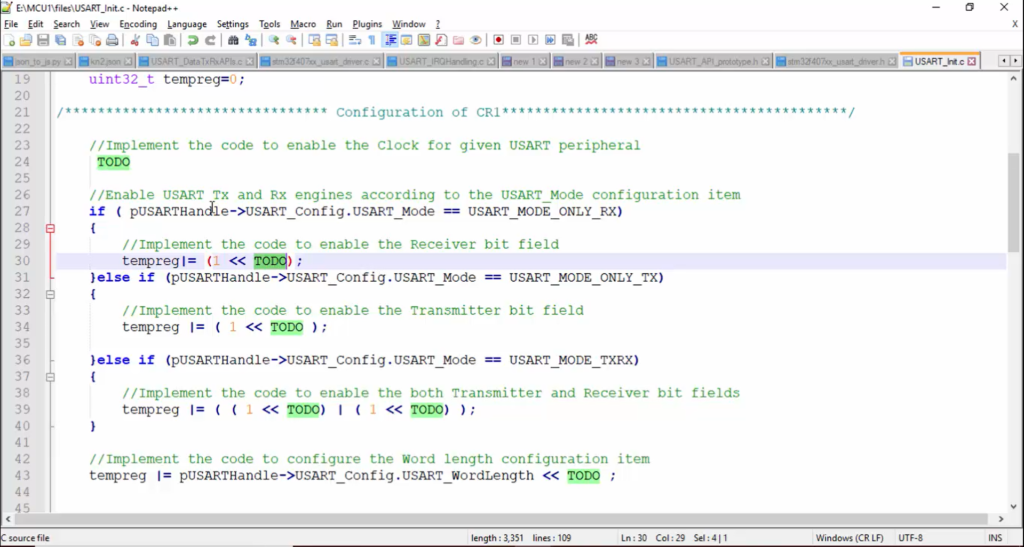Close the new 1 tab

tap(544, 61)
